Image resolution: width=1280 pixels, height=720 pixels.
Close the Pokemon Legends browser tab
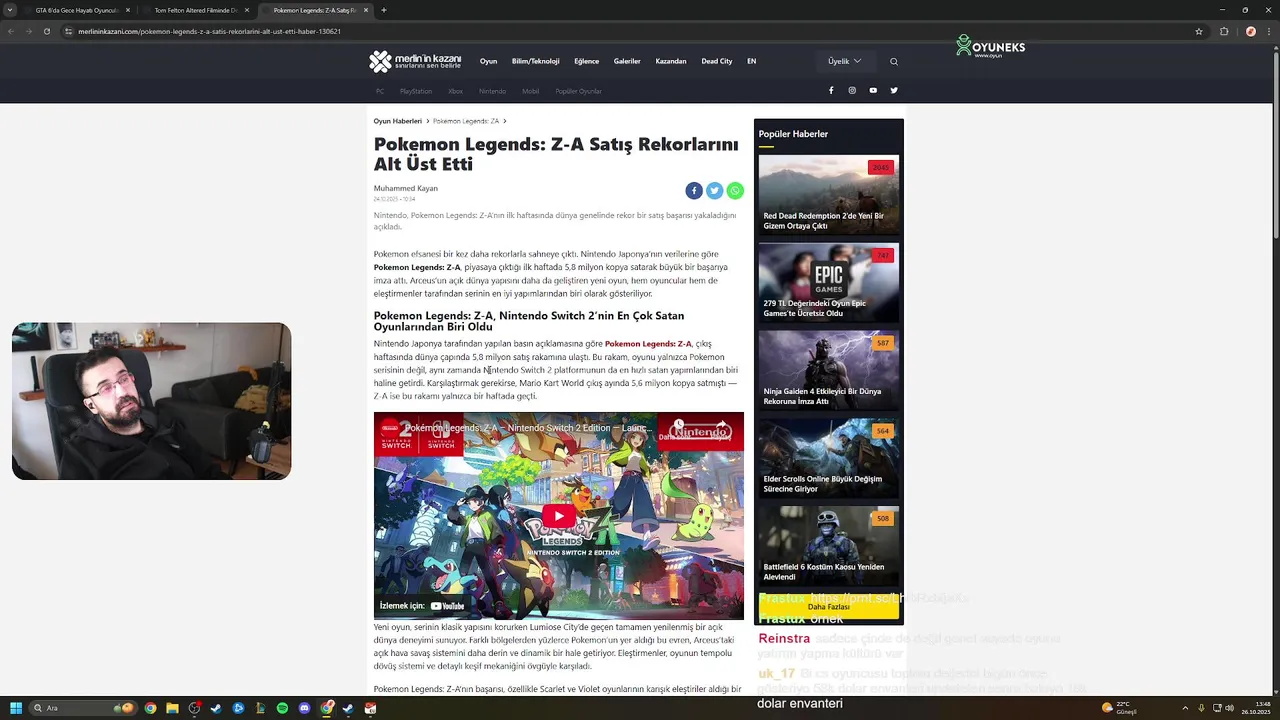click(x=365, y=10)
